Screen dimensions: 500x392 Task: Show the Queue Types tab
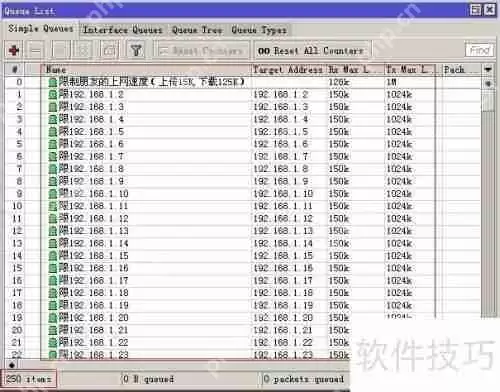(259, 30)
